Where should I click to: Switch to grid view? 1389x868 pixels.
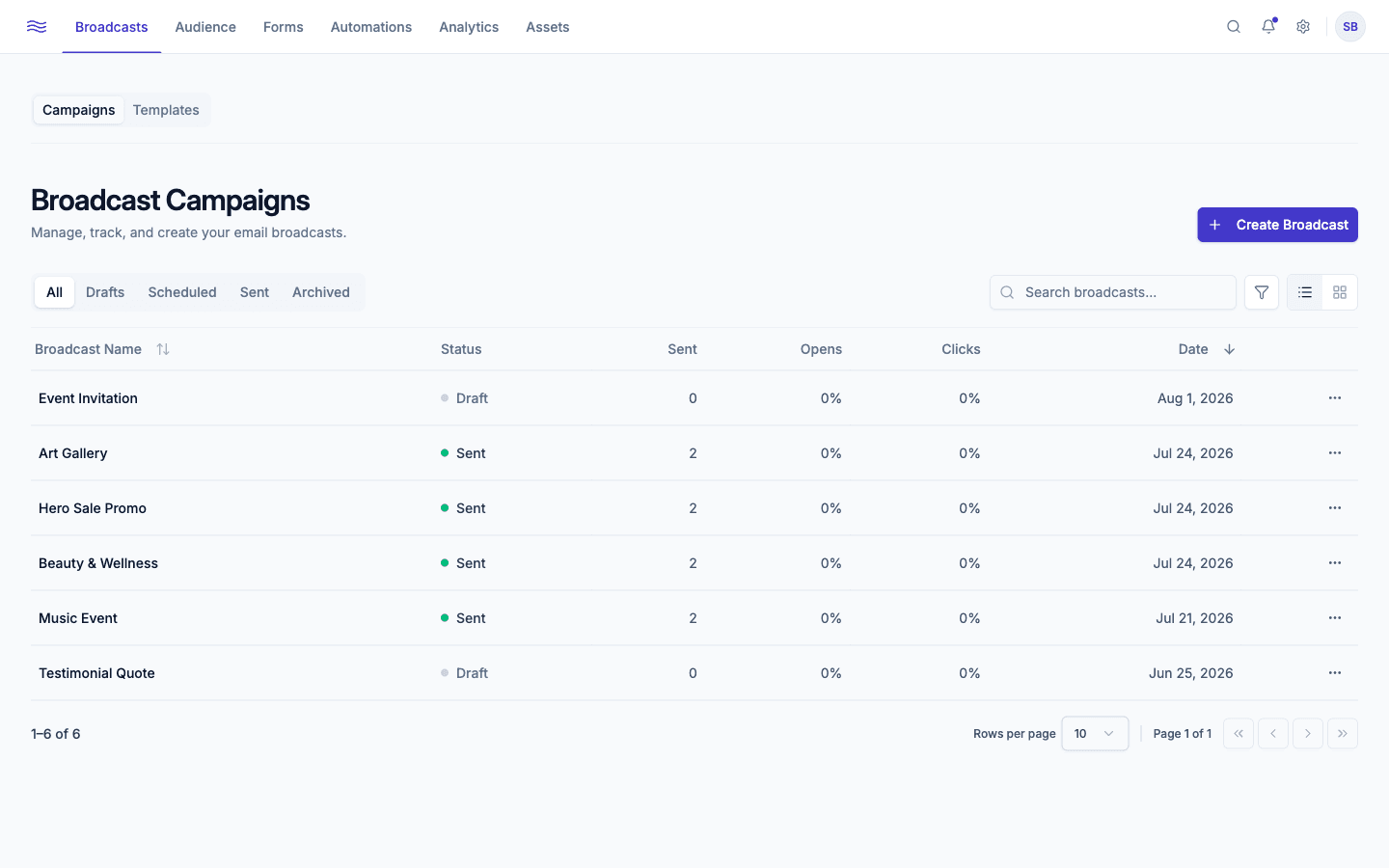coord(1340,292)
